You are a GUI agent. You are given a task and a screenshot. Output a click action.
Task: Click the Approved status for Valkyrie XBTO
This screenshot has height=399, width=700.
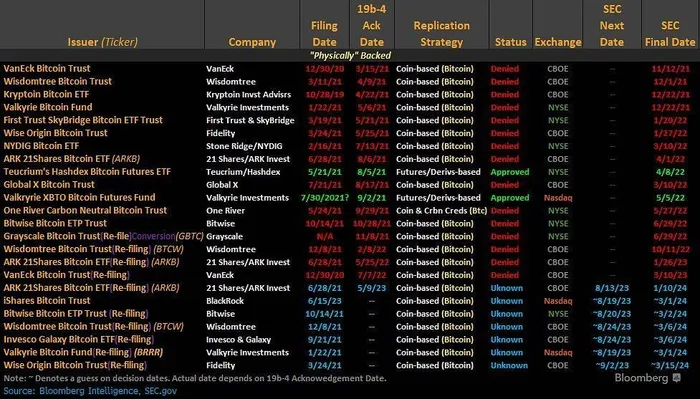pos(510,198)
